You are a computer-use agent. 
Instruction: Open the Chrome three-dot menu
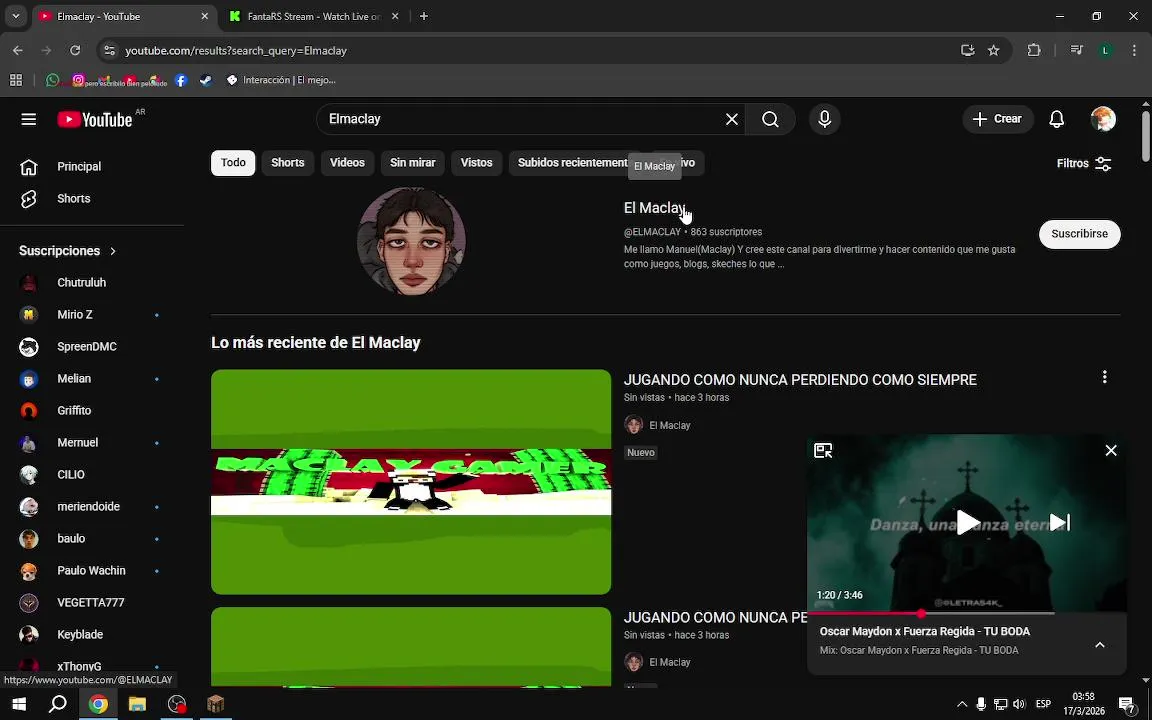[1134, 50]
